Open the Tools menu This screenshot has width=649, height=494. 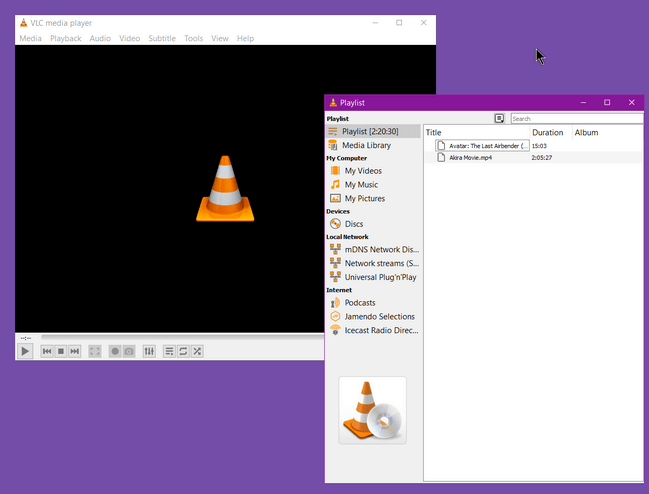194,38
